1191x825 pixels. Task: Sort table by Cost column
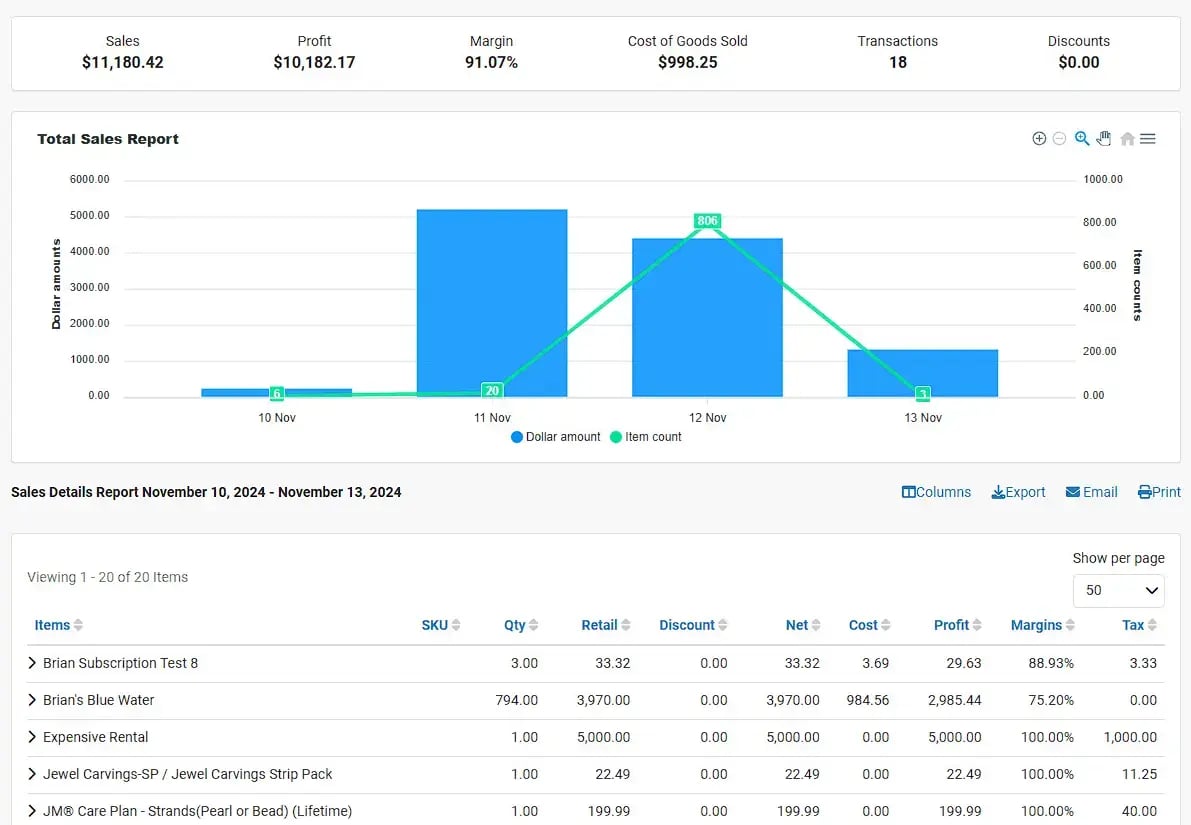870,625
